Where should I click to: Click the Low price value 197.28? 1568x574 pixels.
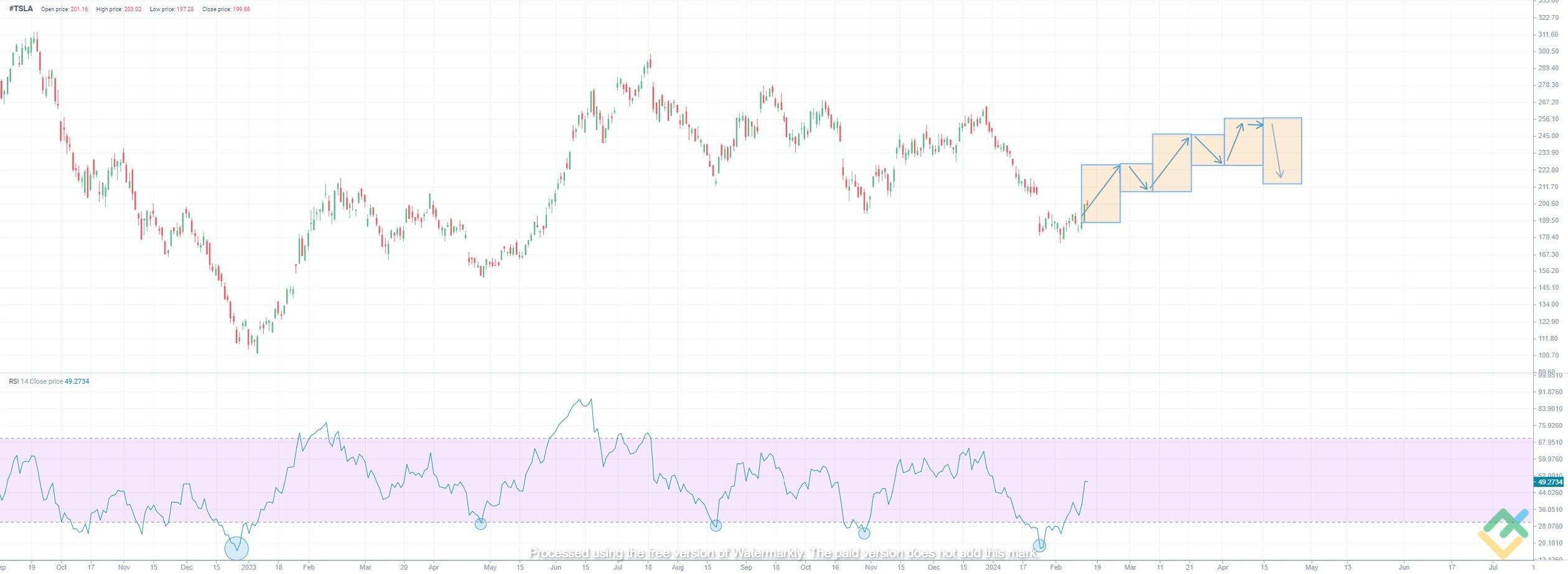click(x=185, y=9)
